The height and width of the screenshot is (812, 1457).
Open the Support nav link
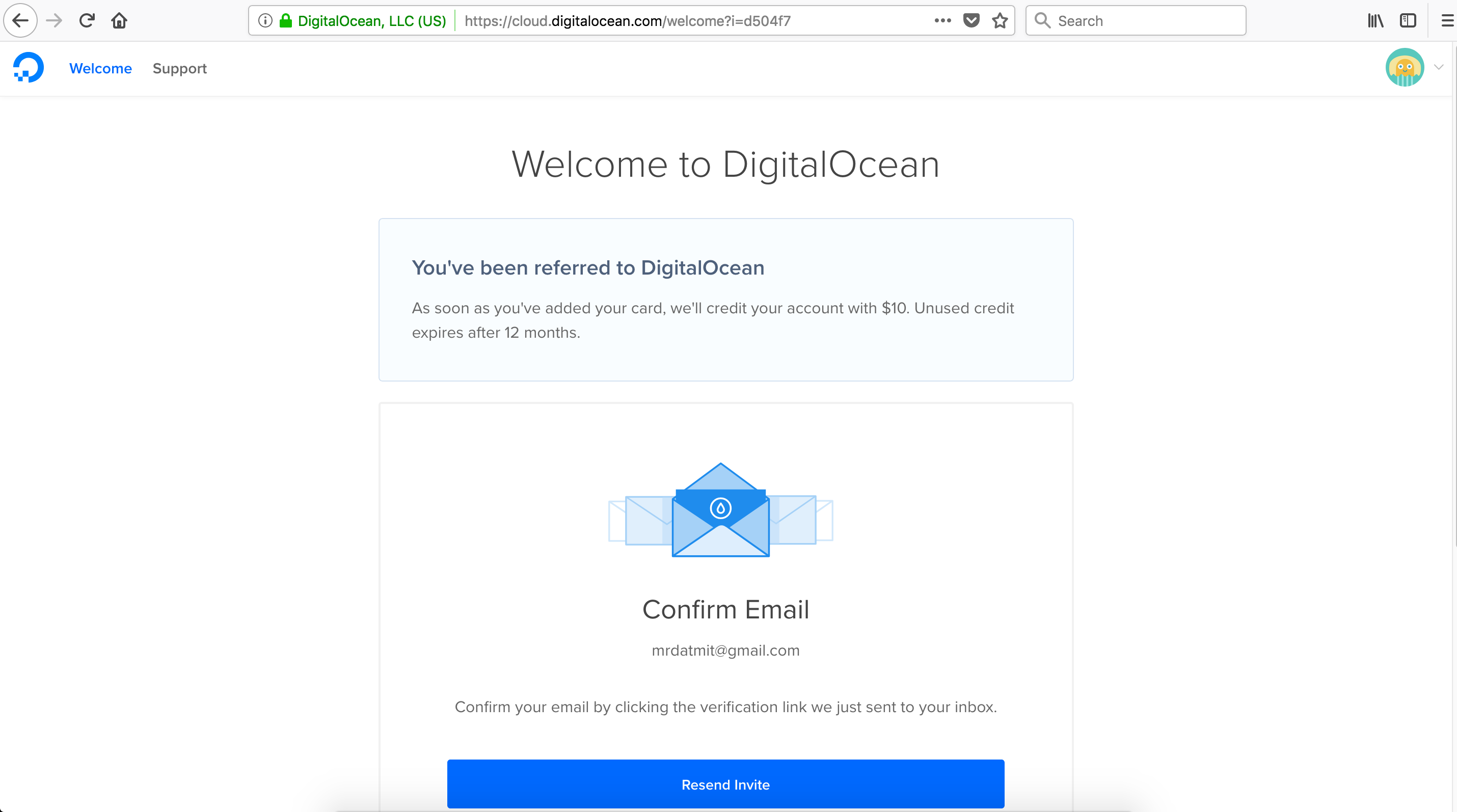click(179, 68)
